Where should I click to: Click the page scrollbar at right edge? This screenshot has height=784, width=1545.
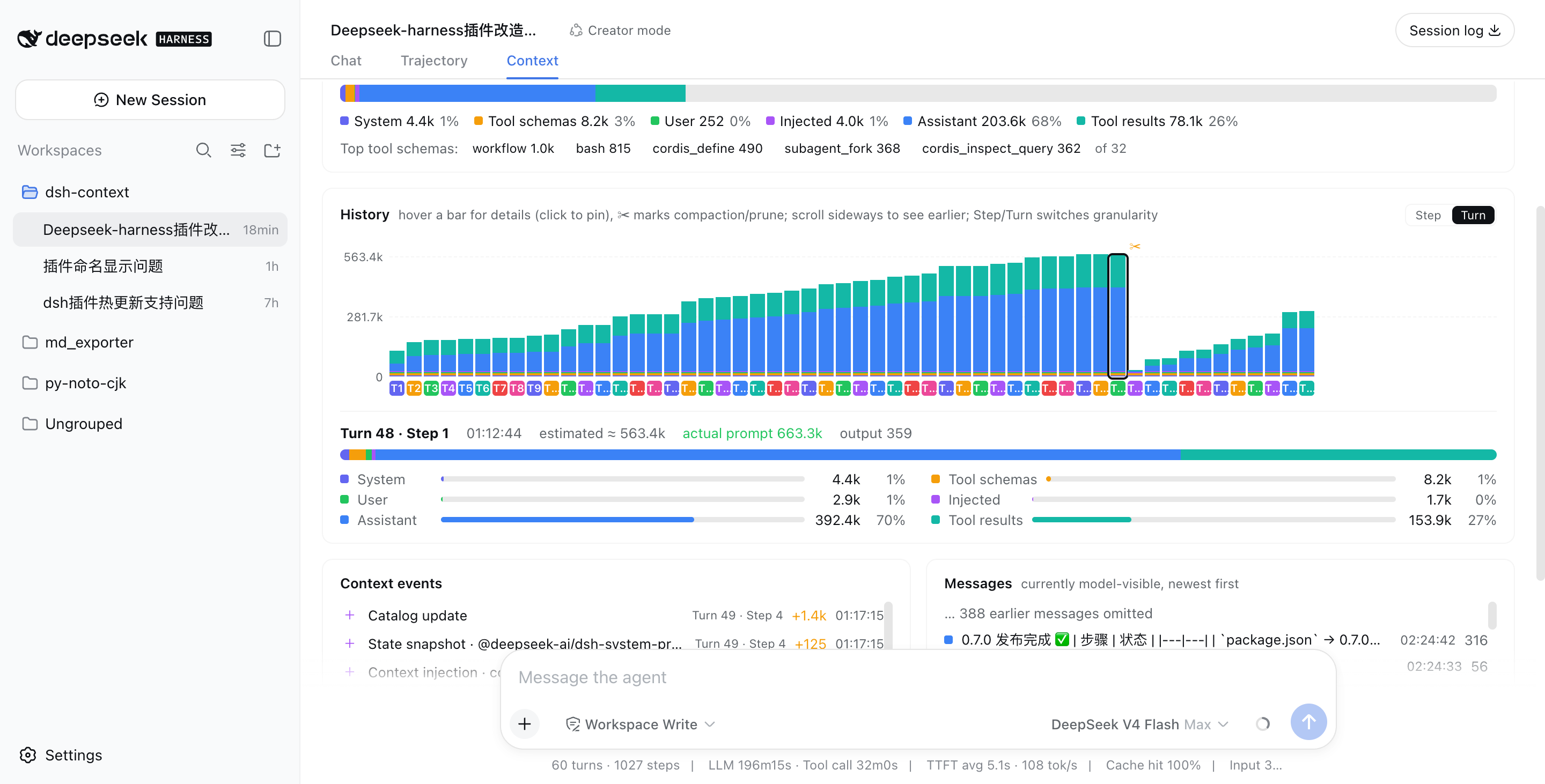(1540, 393)
